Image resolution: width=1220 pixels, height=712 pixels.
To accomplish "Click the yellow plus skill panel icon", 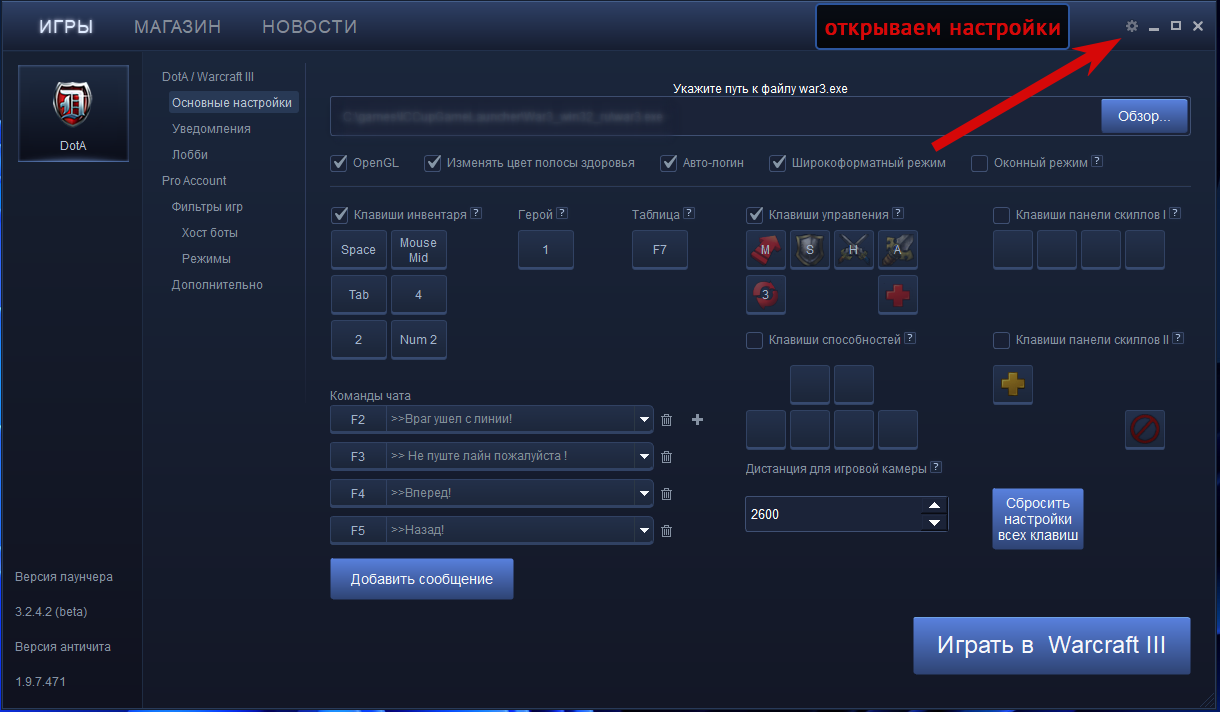I will coord(1013,384).
